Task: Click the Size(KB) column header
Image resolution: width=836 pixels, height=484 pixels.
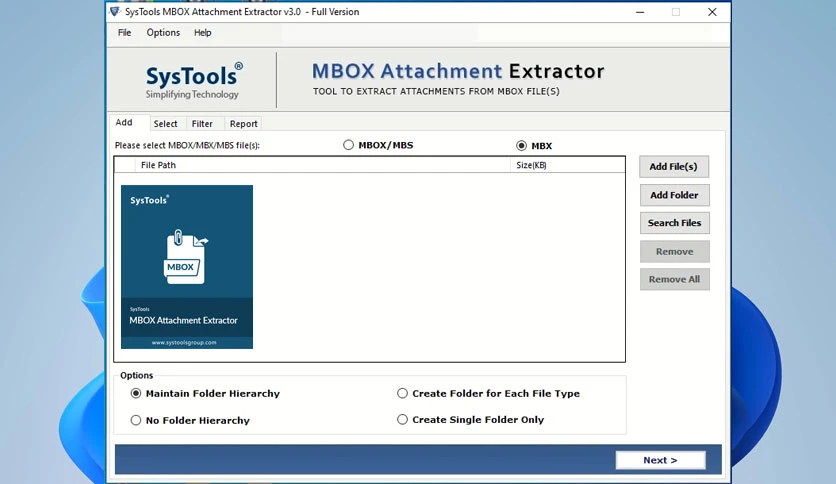Action: point(567,165)
